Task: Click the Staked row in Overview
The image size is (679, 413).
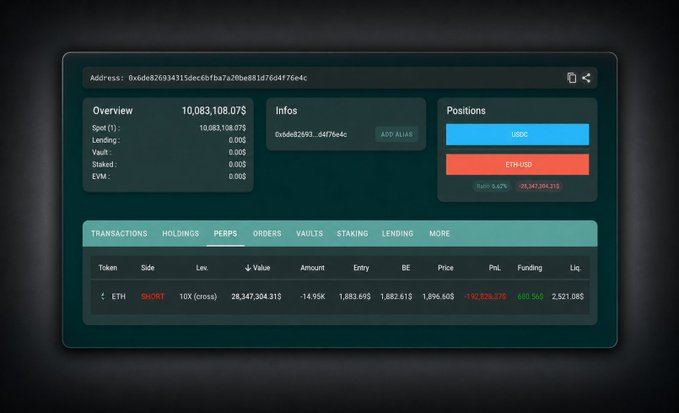Action: click(x=169, y=165)
